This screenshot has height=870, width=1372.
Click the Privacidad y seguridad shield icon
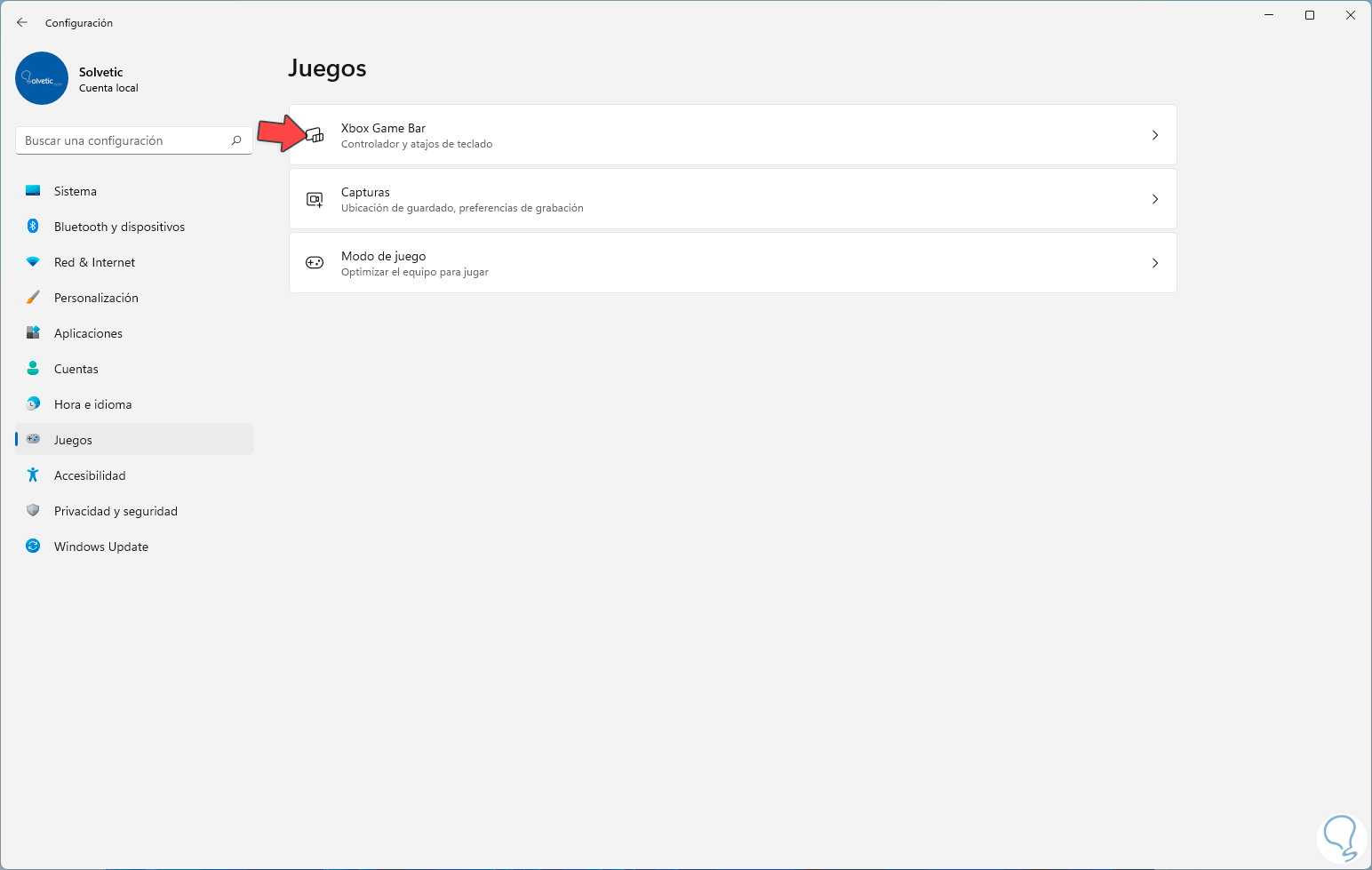click(x=33, y=511)
